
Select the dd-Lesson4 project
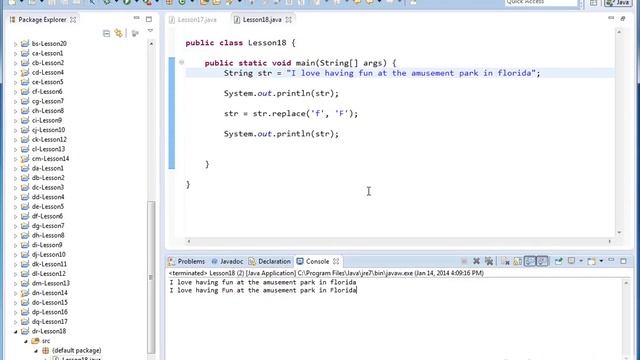tap(48, 197)
